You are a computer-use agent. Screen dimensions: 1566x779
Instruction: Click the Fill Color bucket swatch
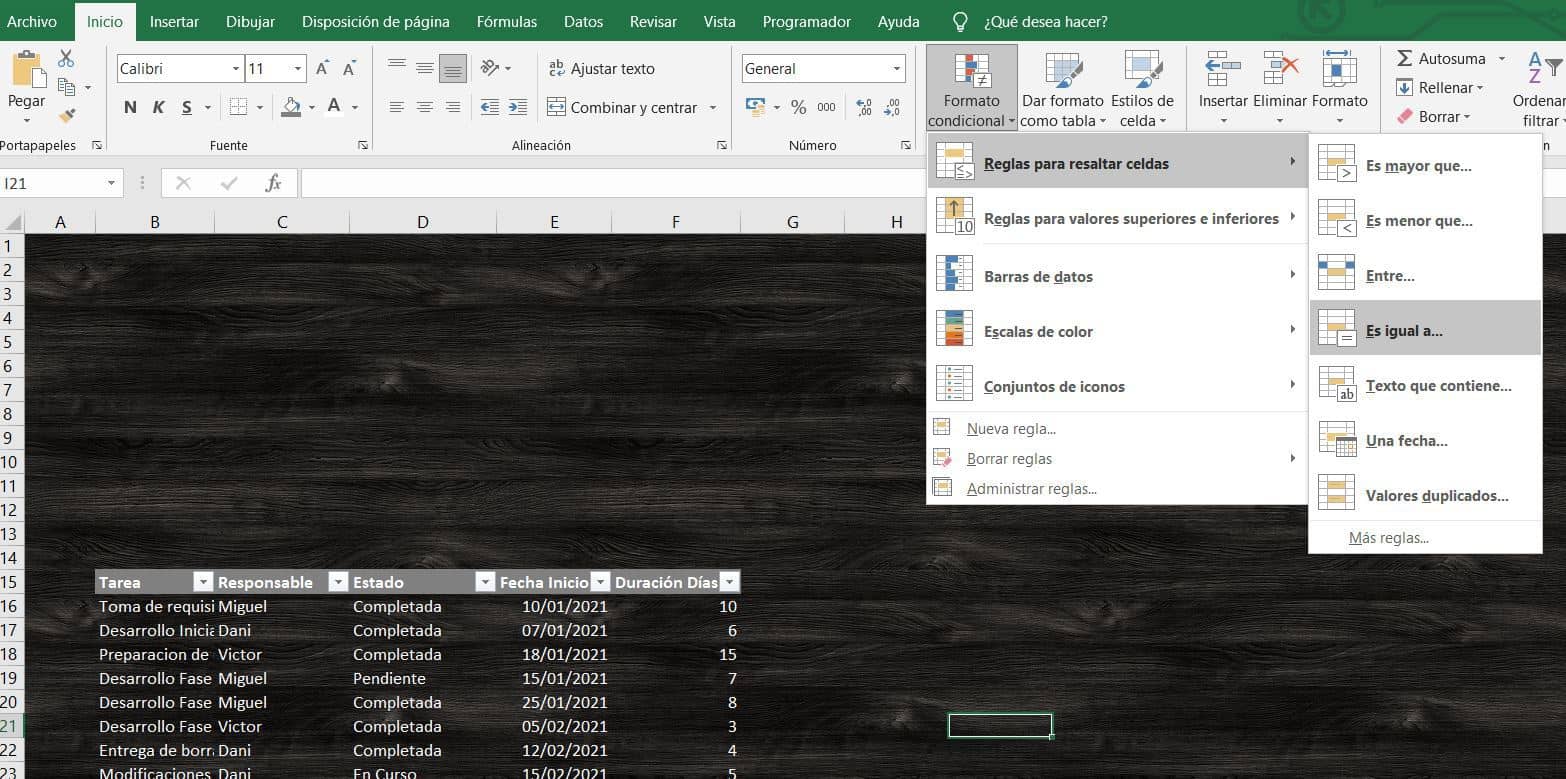tap(292, 107)
